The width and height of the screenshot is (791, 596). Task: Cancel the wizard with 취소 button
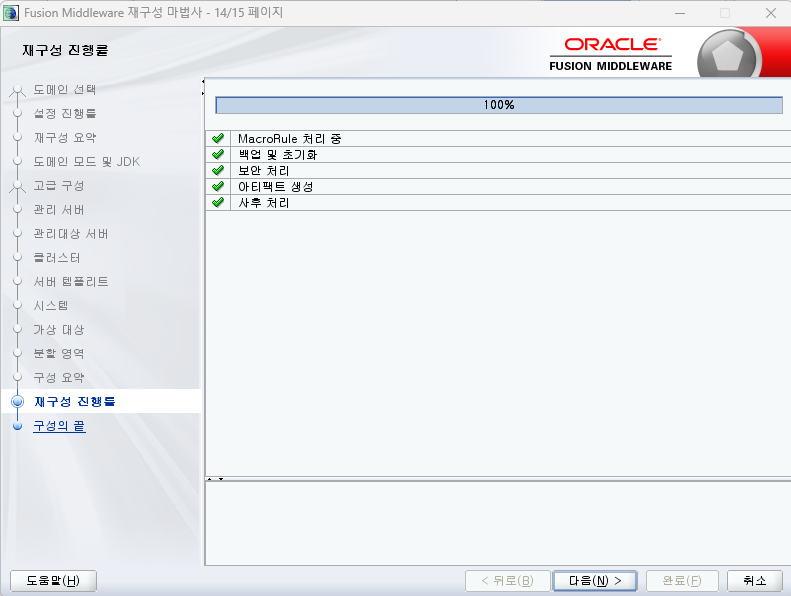point(755,581)
